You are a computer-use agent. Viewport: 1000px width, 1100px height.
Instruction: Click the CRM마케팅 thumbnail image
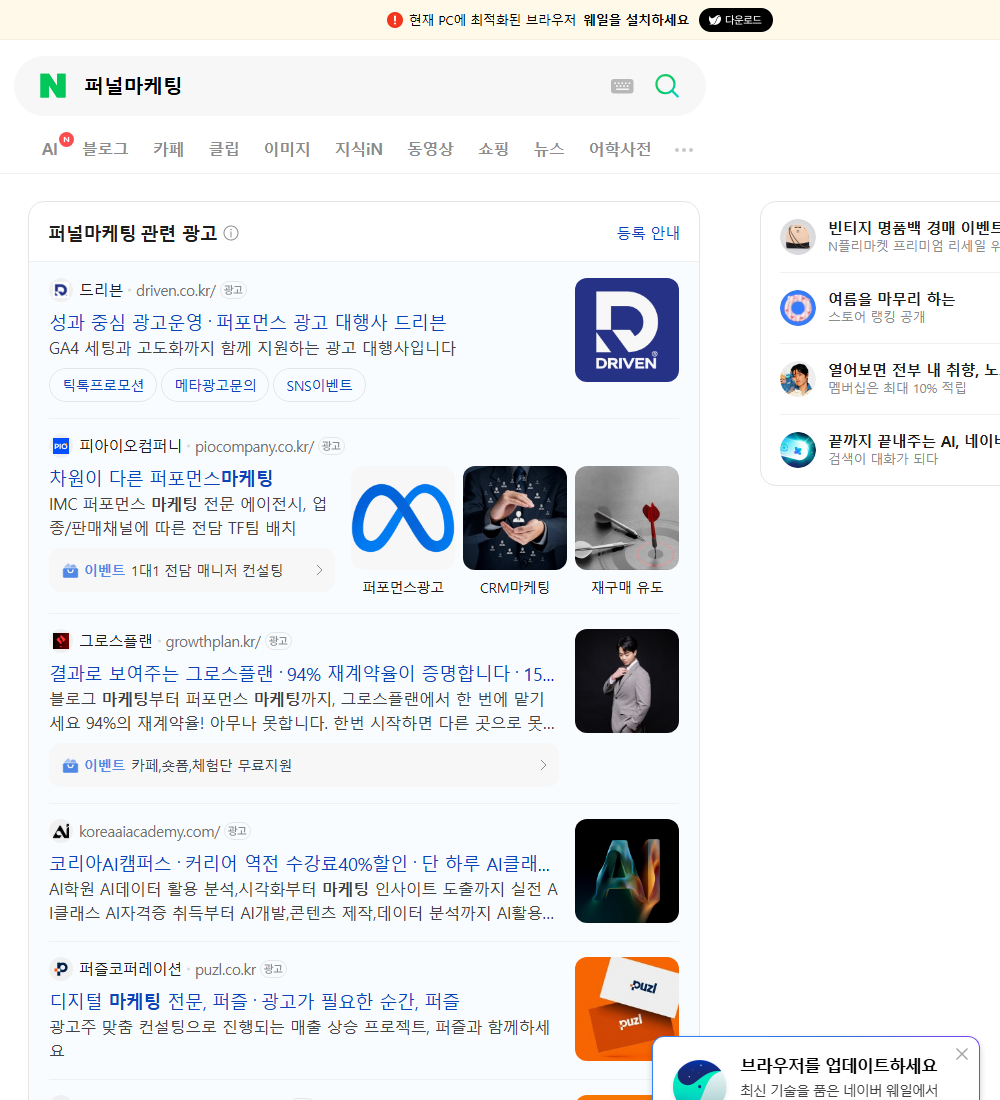(515, 518)
